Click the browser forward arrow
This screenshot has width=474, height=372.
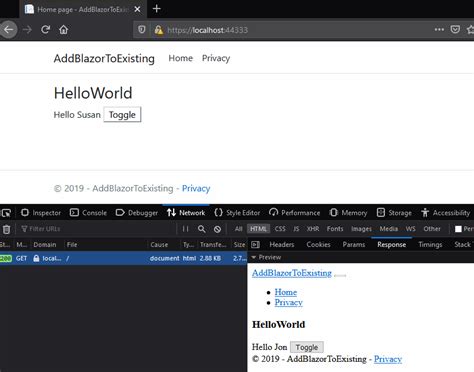[x=27, y=30]
